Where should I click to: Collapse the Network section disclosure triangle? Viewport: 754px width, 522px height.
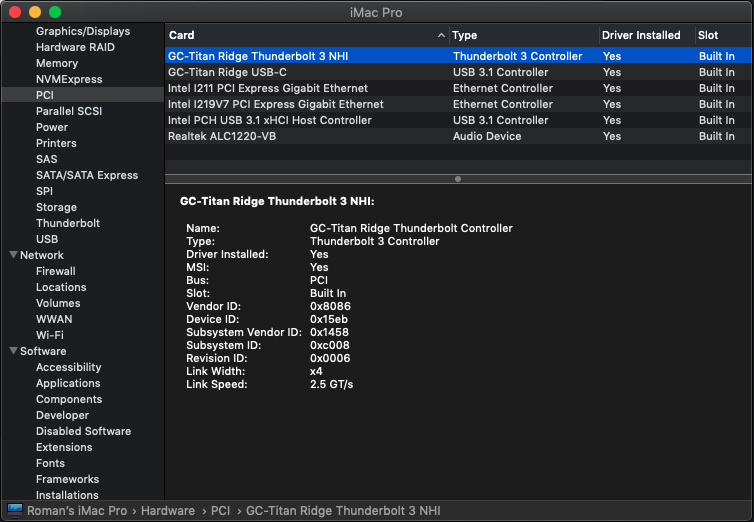(x=12, y=256)
